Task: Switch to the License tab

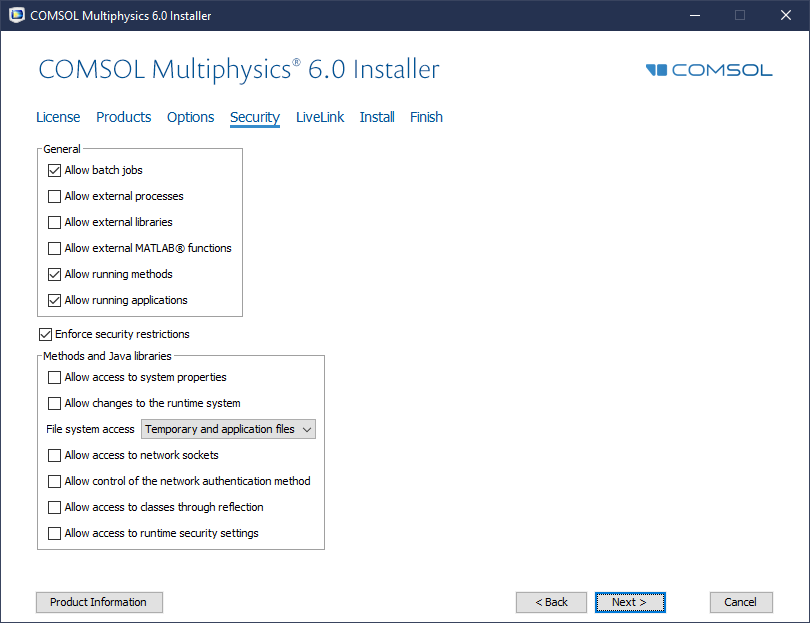Action: 58,117
